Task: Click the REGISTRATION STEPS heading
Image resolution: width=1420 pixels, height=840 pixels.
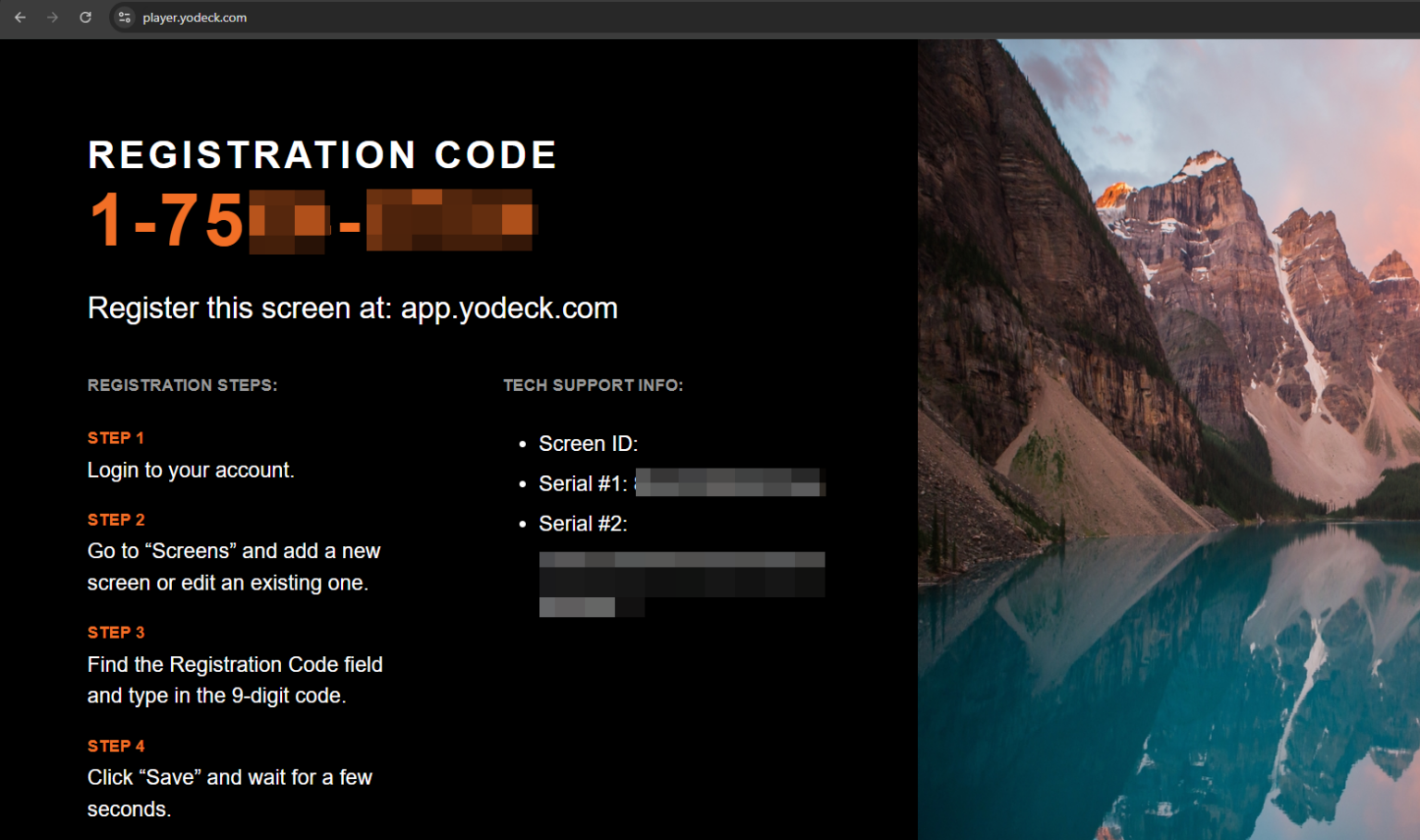Action: (182, 385)
